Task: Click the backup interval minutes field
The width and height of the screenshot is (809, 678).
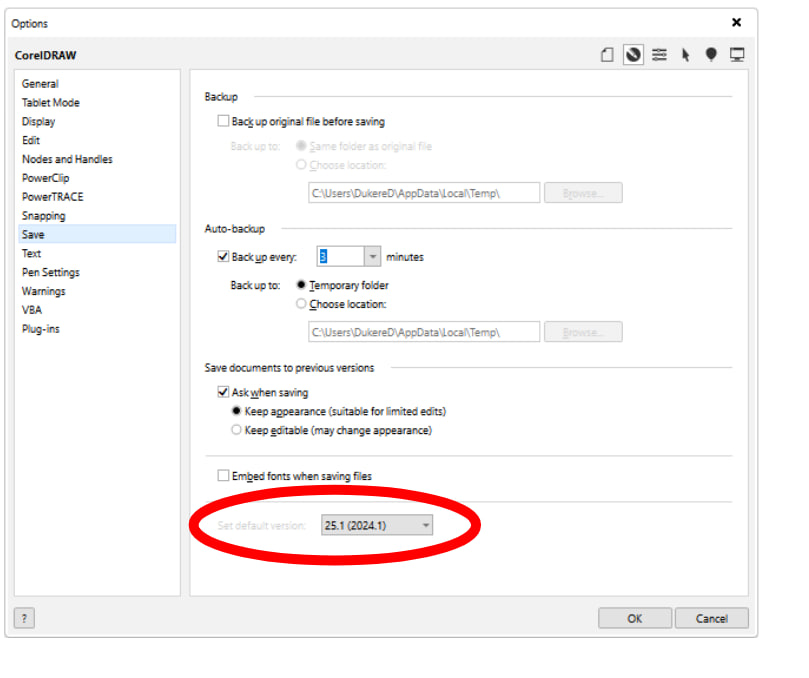Action: [341, 256]
